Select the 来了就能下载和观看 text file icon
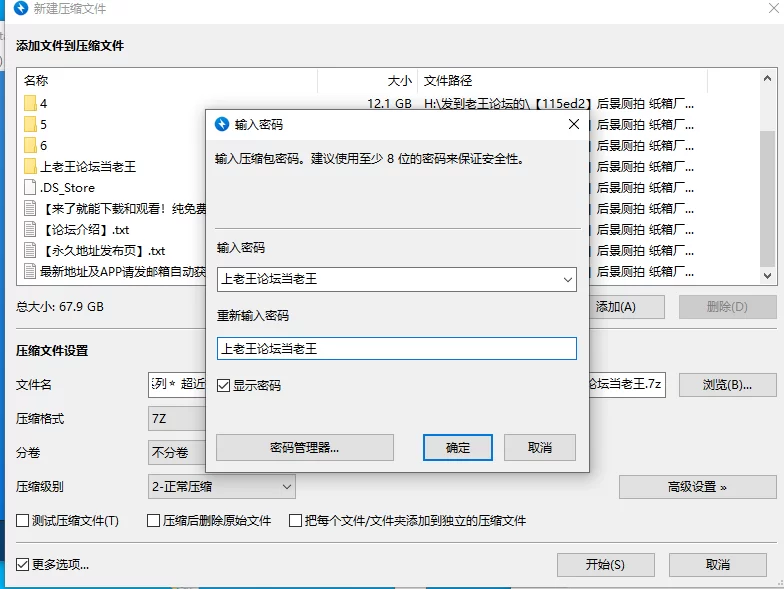The width and height of the screenshot is (784, 589). (30, 208)
